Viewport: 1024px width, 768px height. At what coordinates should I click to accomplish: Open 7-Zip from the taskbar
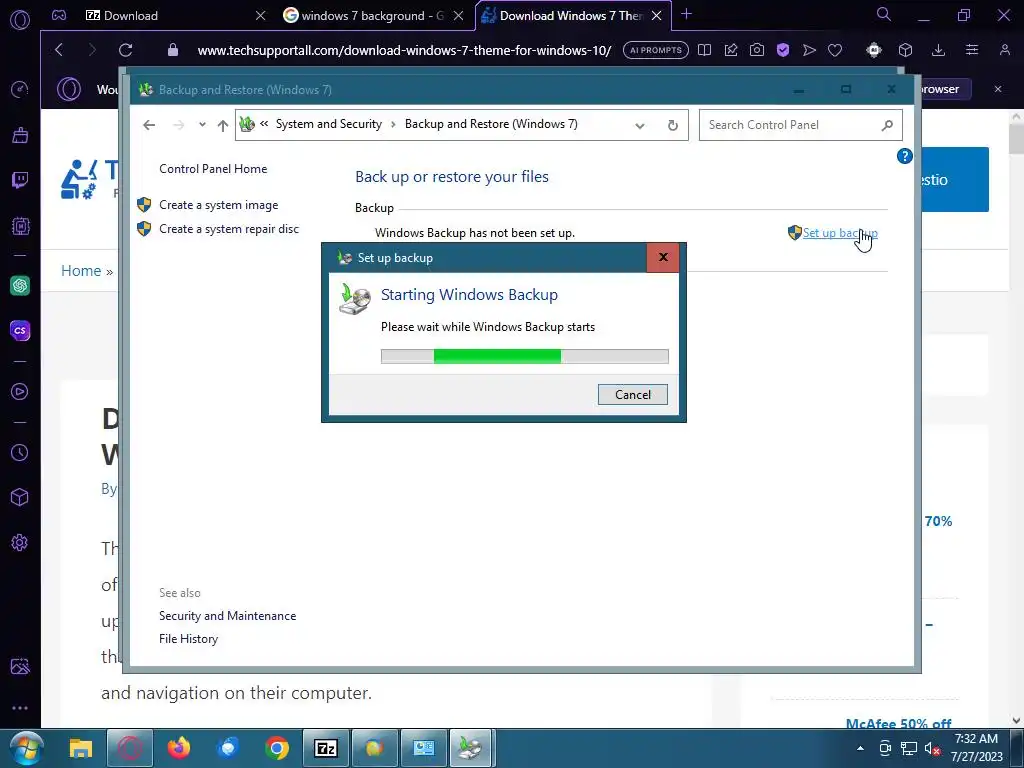[x=326, y=748]
